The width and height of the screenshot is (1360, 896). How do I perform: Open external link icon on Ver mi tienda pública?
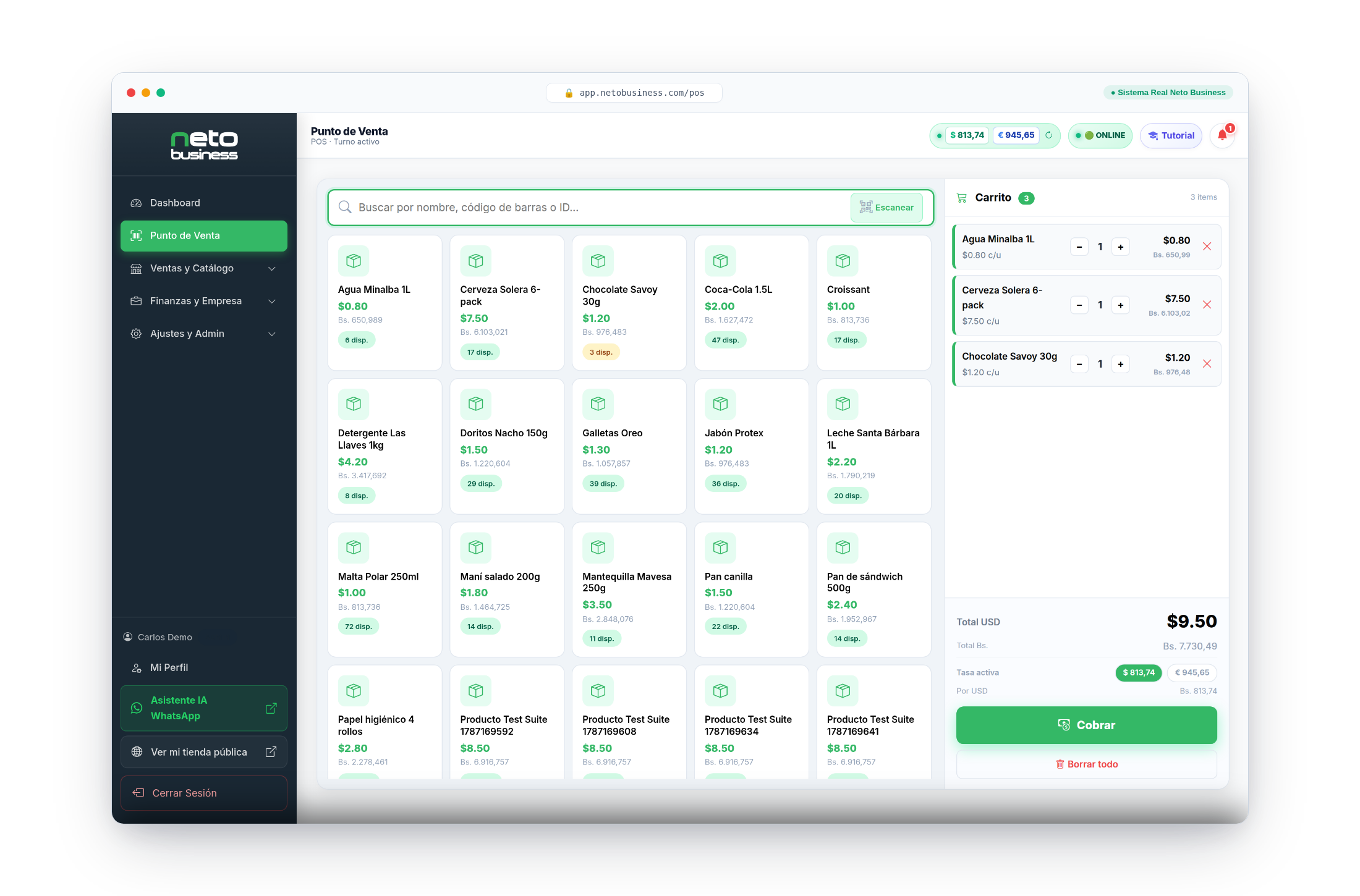[271, 752]
